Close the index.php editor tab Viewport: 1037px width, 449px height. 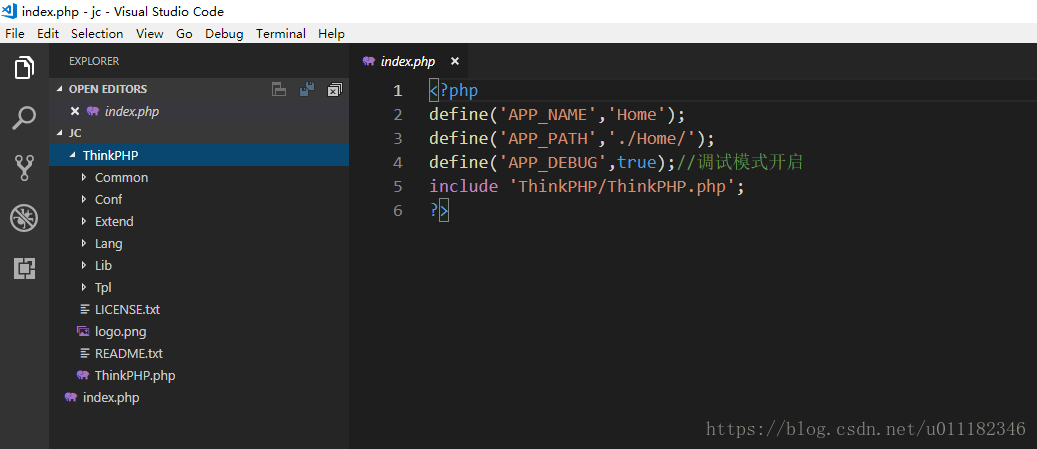coord(454,61)
